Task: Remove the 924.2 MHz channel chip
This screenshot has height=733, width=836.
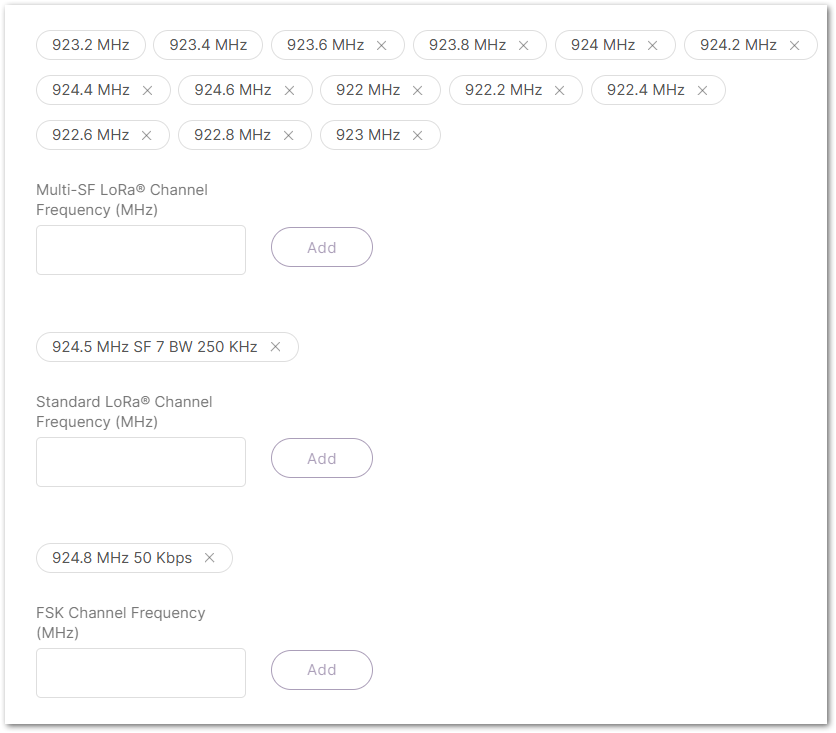Action: click(794, 45)
